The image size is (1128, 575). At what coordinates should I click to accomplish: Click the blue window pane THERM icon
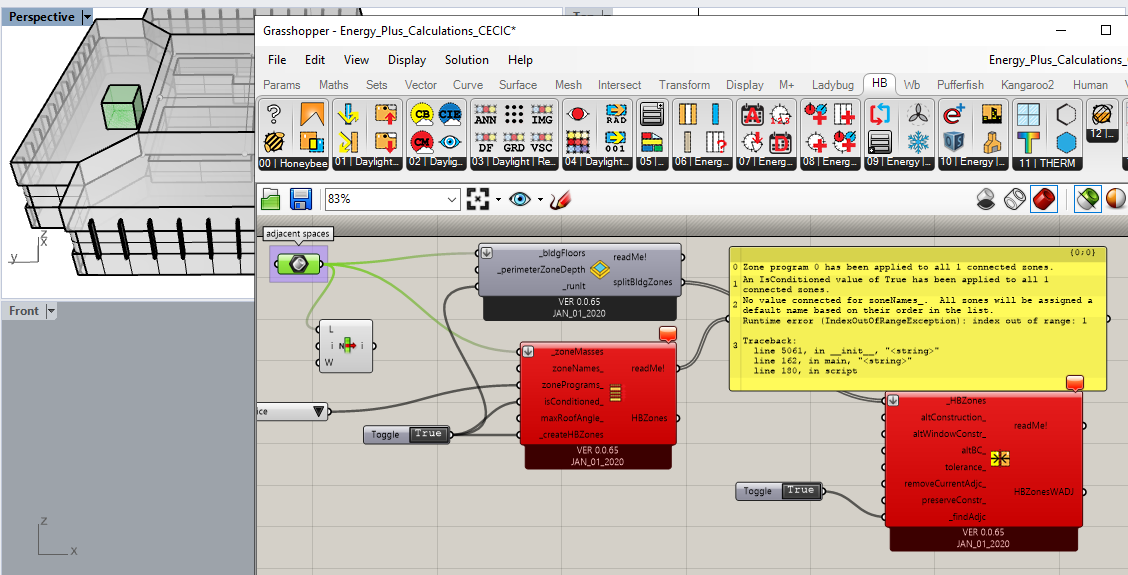coord(1029,114)
